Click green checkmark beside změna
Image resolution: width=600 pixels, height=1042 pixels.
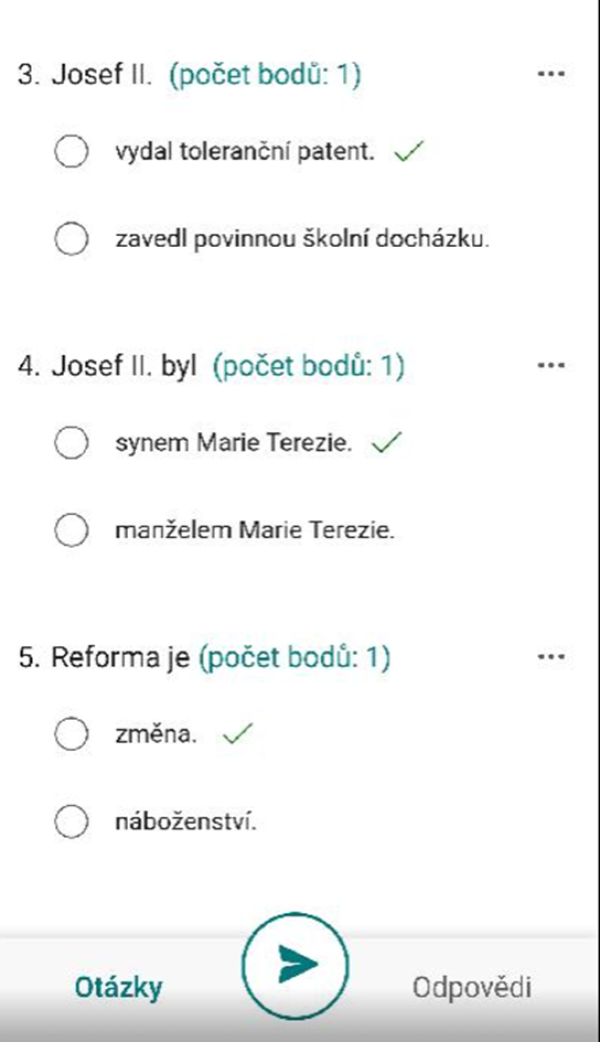(238, 734)
